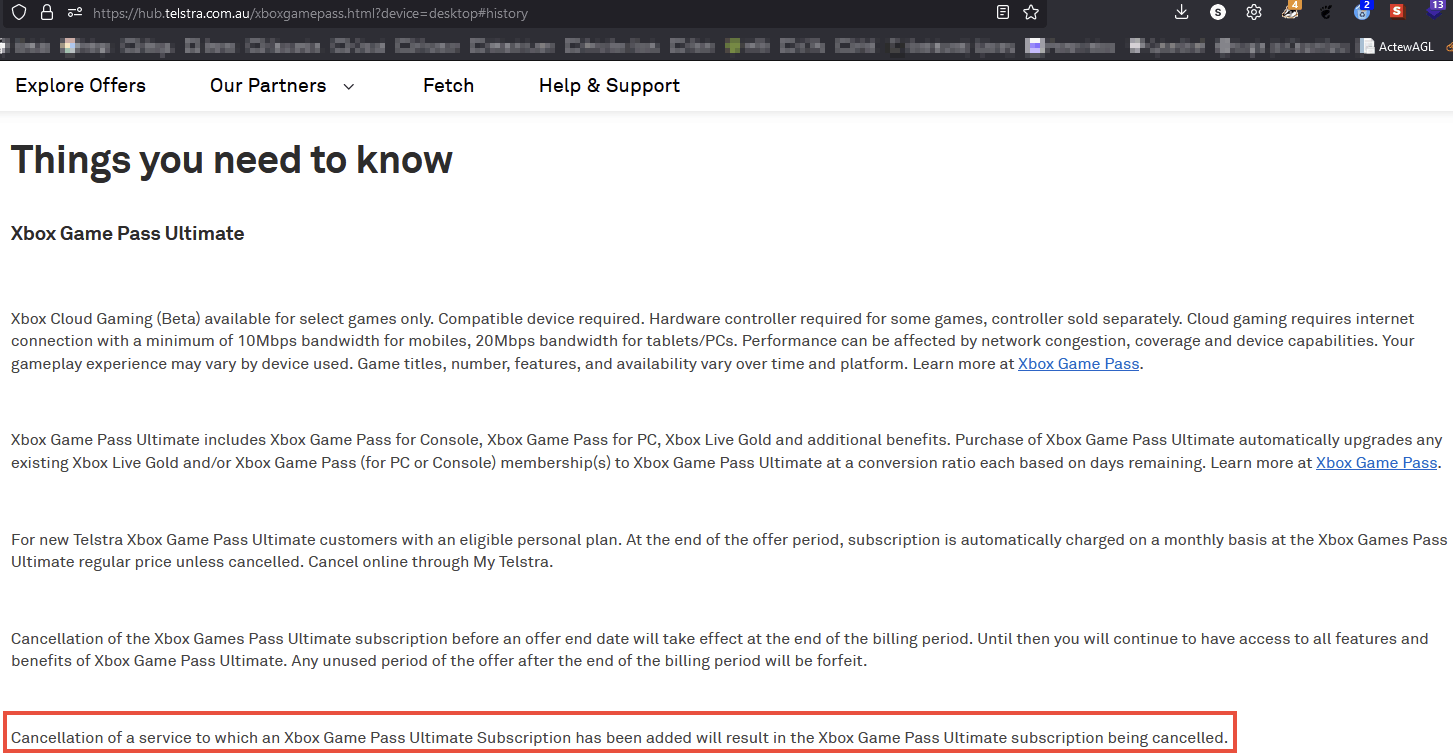Click the blue extension icon with badge 2
The width and height of the screenshot is (1453, 755).
[x=1362, y=11]
